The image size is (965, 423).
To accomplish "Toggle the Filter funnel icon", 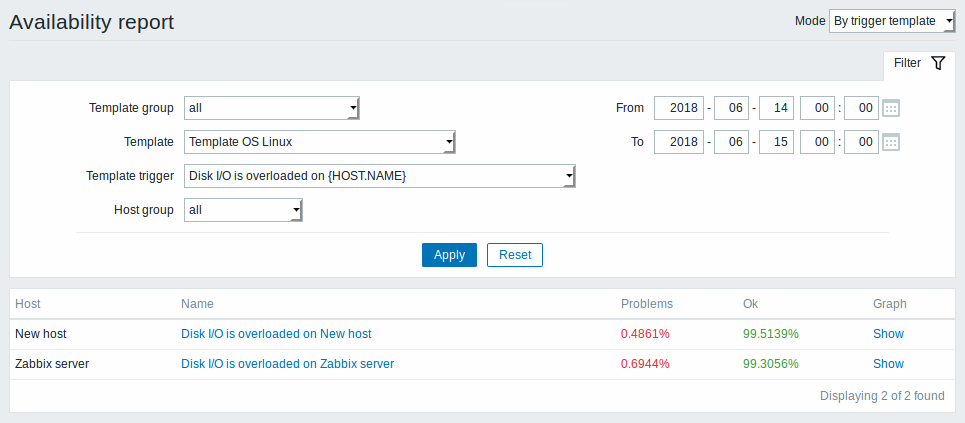I will click(x=937, y=63).
